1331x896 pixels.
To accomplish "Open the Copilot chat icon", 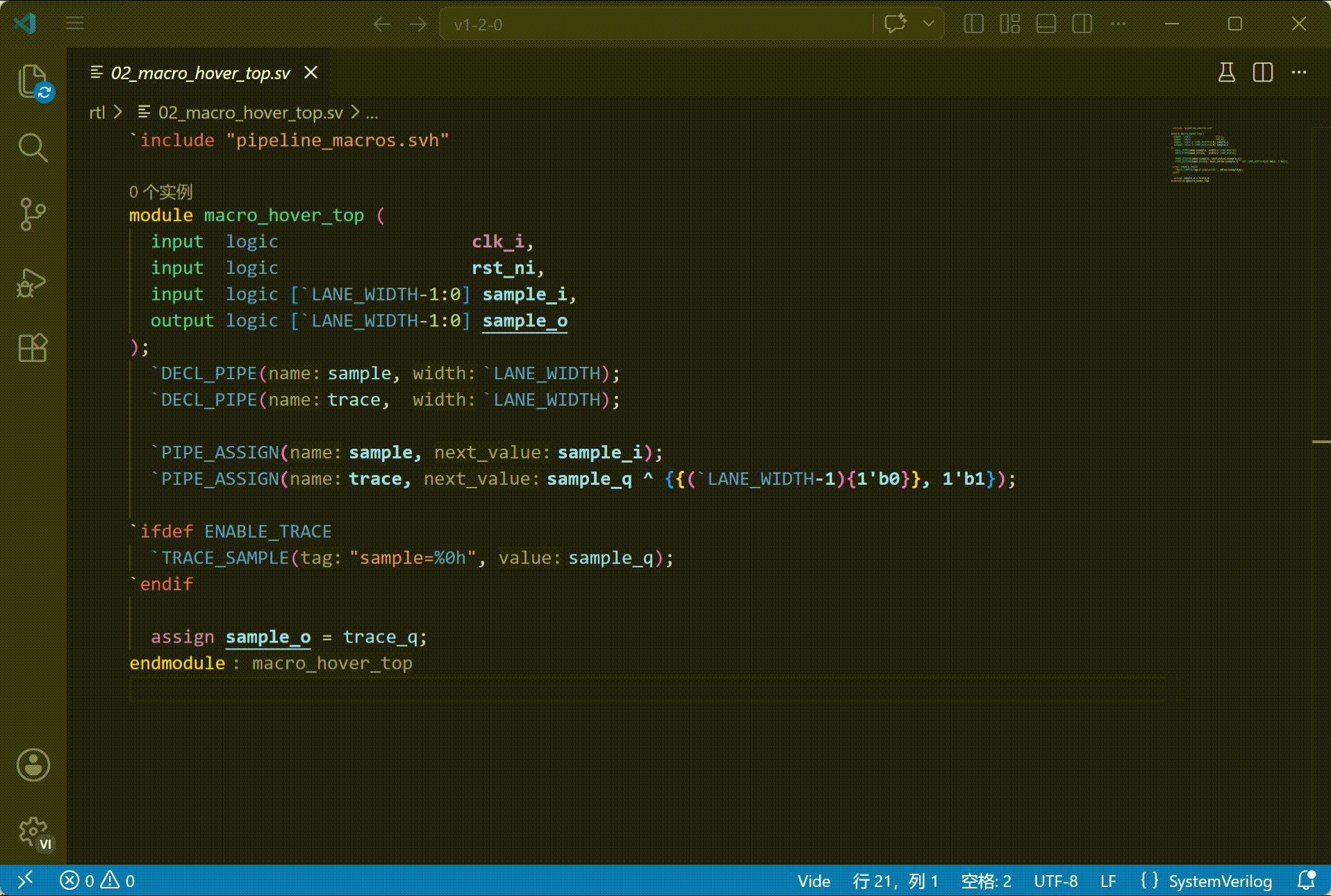I will pyautogui.click(x=895, y=24).
